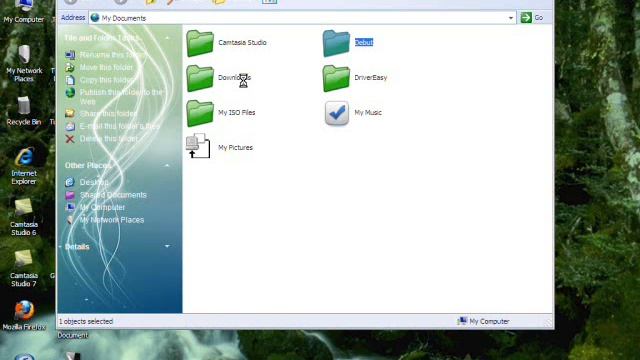This screenshot has height=360, width=640.
Task: Click the My Documents icon in address bar
Action: click(x=95, y=18)
